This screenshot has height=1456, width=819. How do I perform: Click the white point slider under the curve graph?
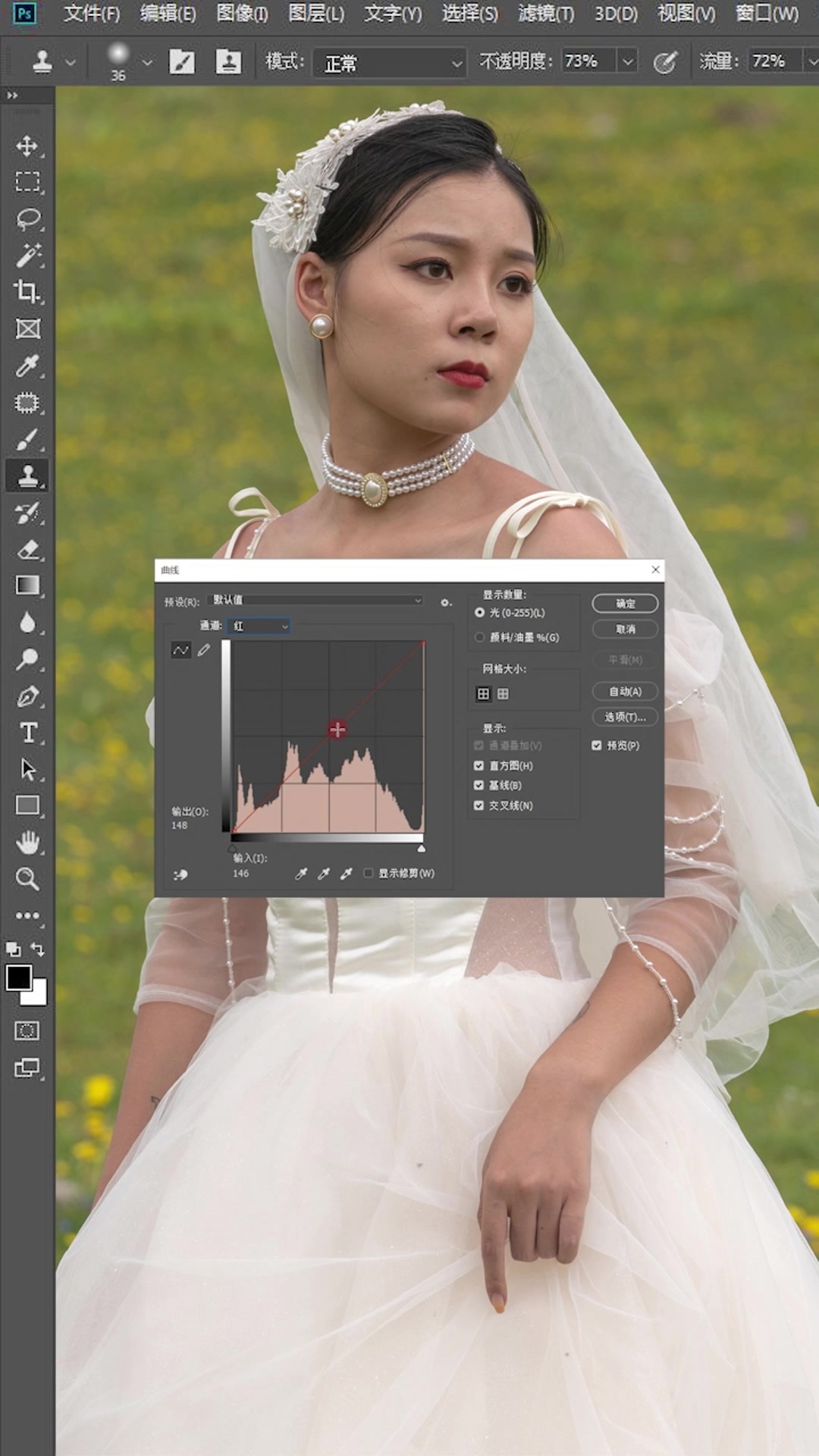tap(421, 848)
